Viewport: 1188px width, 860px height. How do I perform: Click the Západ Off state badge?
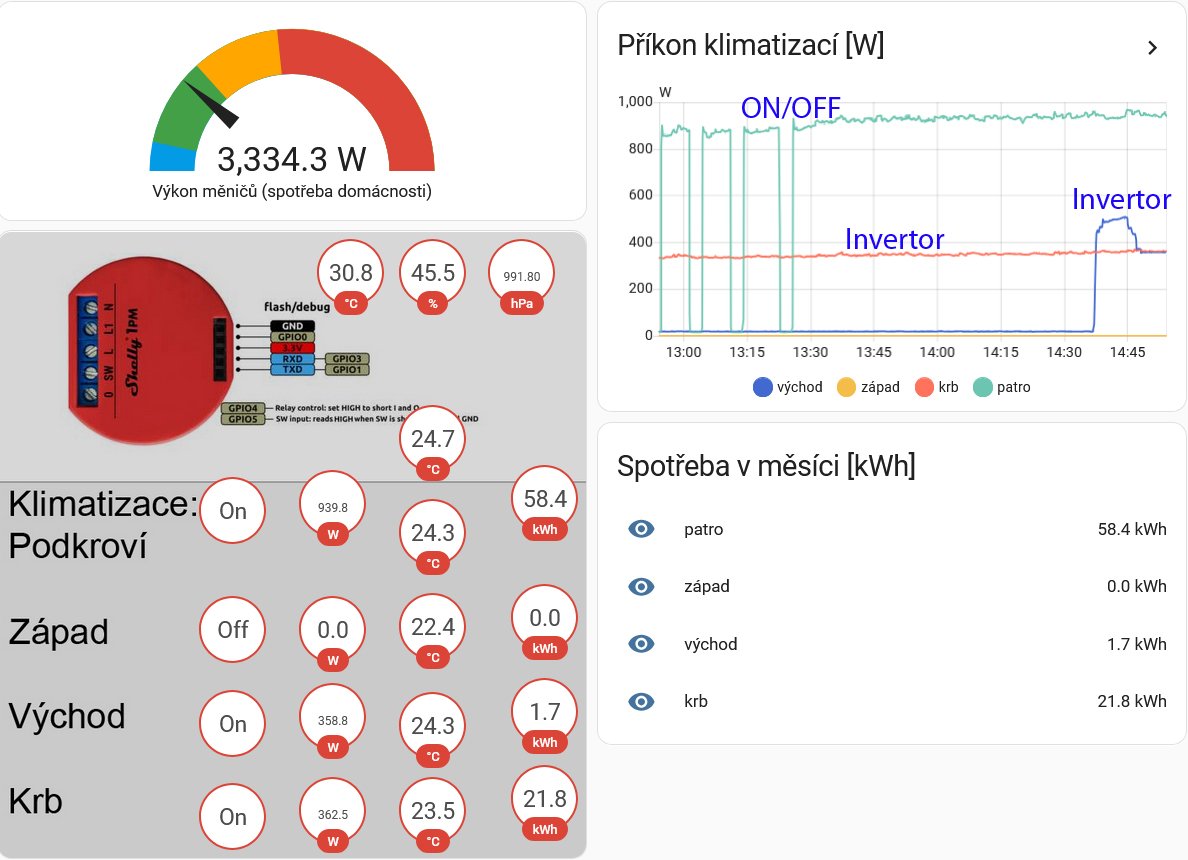click(233, 629)
